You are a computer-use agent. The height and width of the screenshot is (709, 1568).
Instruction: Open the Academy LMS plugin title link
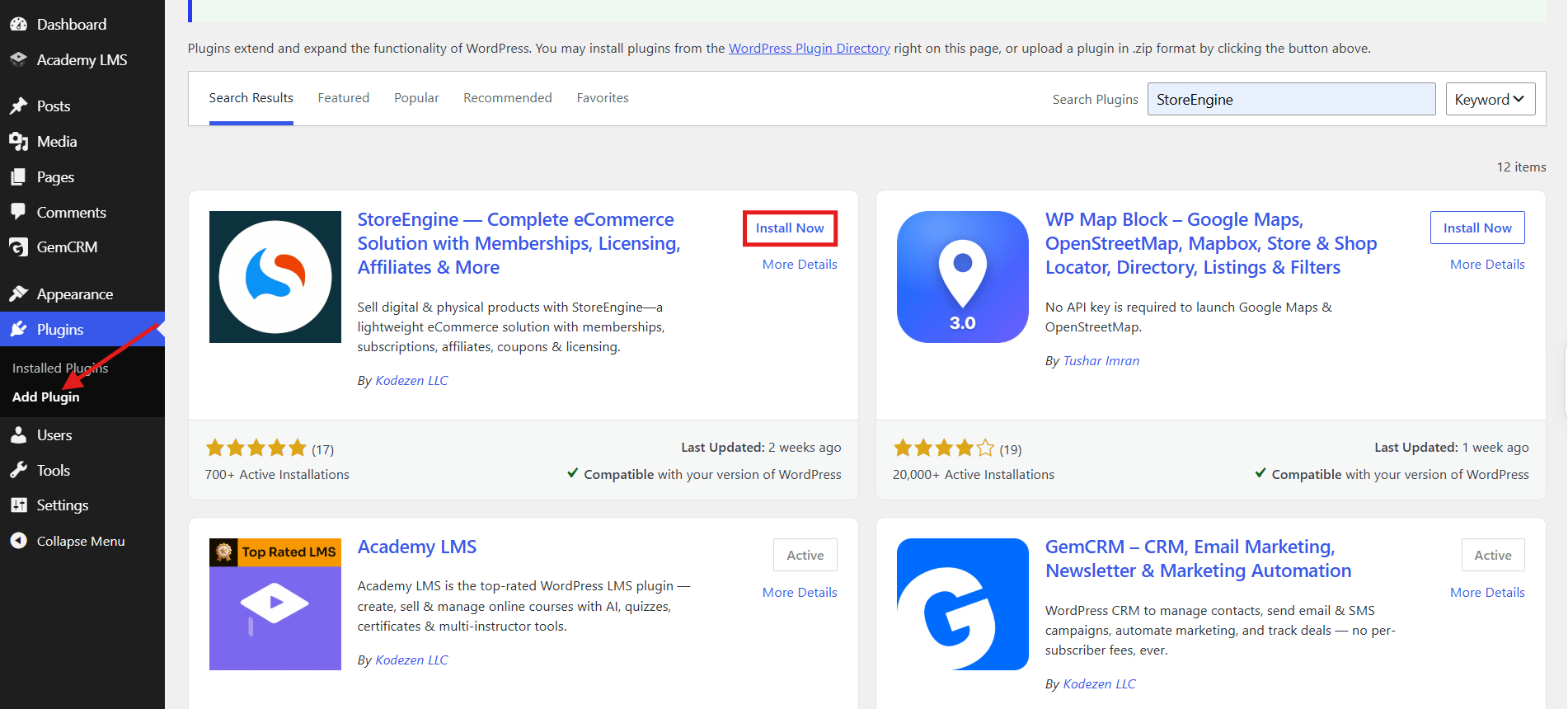[417, 547]
